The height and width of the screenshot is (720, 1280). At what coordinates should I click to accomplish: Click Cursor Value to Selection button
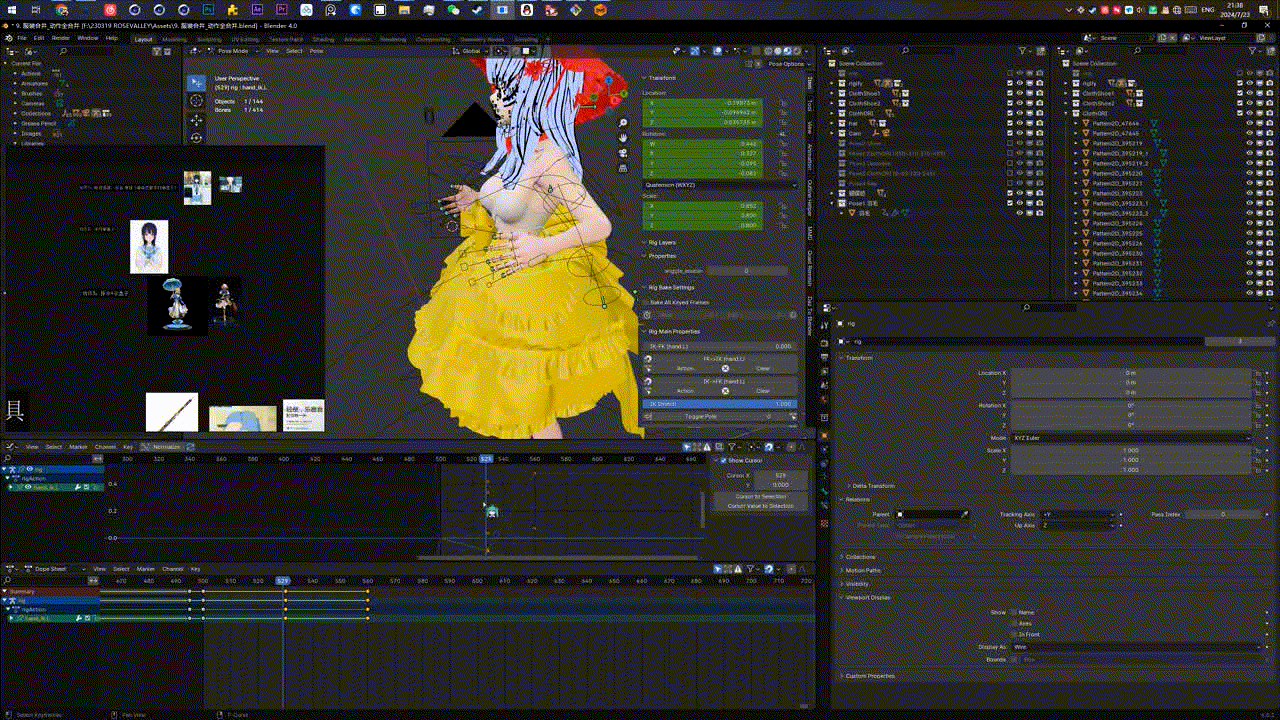(761, 506)
